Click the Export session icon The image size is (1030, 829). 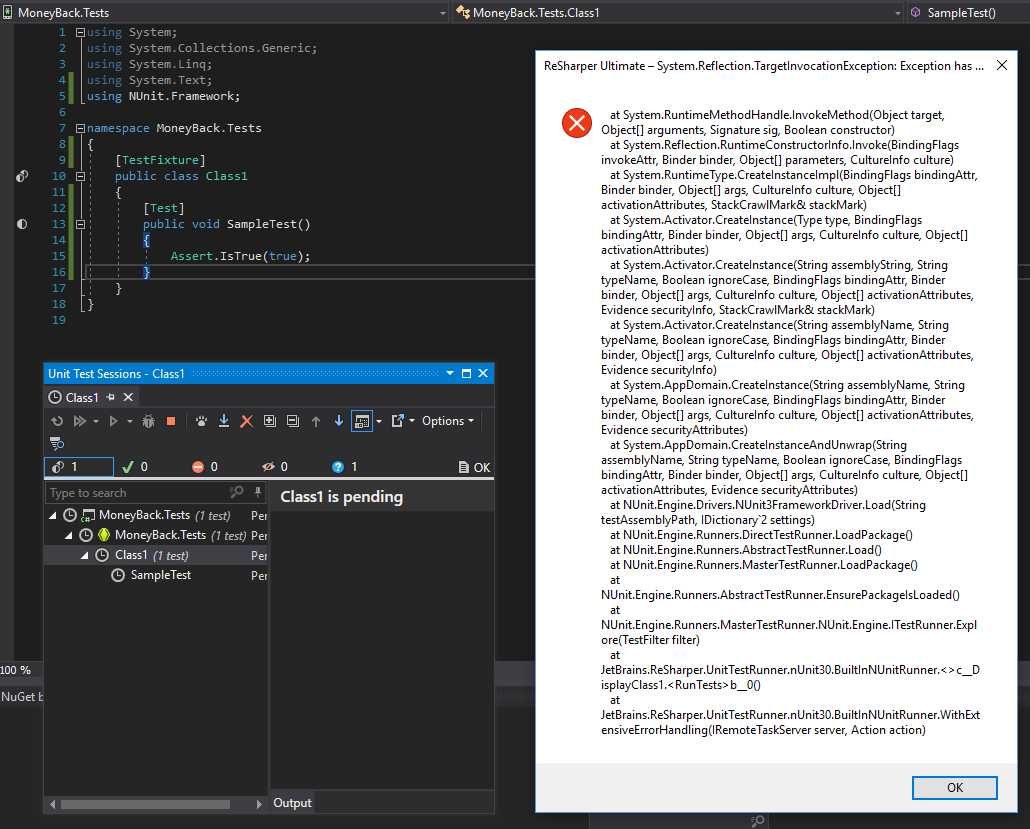pyautogui.click(x=397, y=421)
